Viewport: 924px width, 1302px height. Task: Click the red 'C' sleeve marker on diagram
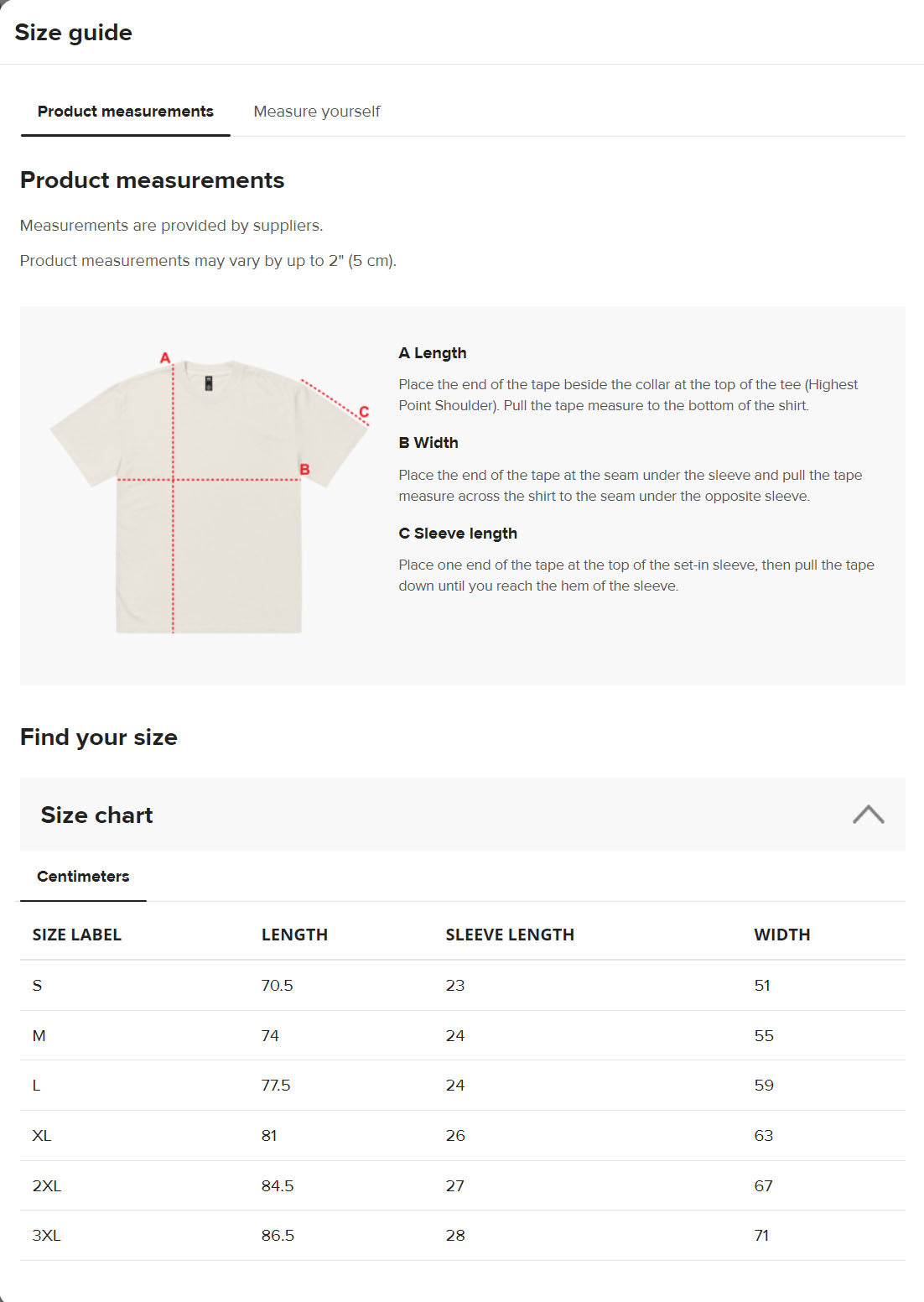(x=364, y=413)
